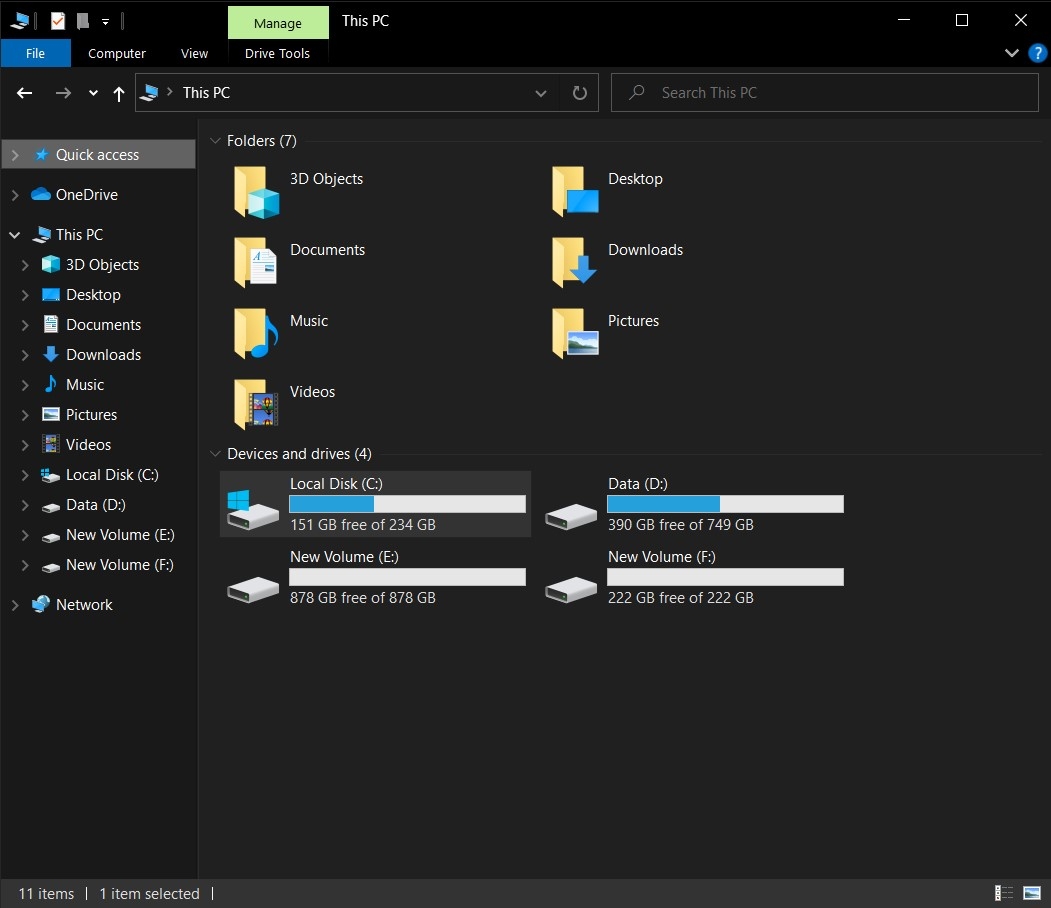This screenshot has width=1051, height=908.
Task: Open the Drive Tools tab
Action: [x=277, y=53]
